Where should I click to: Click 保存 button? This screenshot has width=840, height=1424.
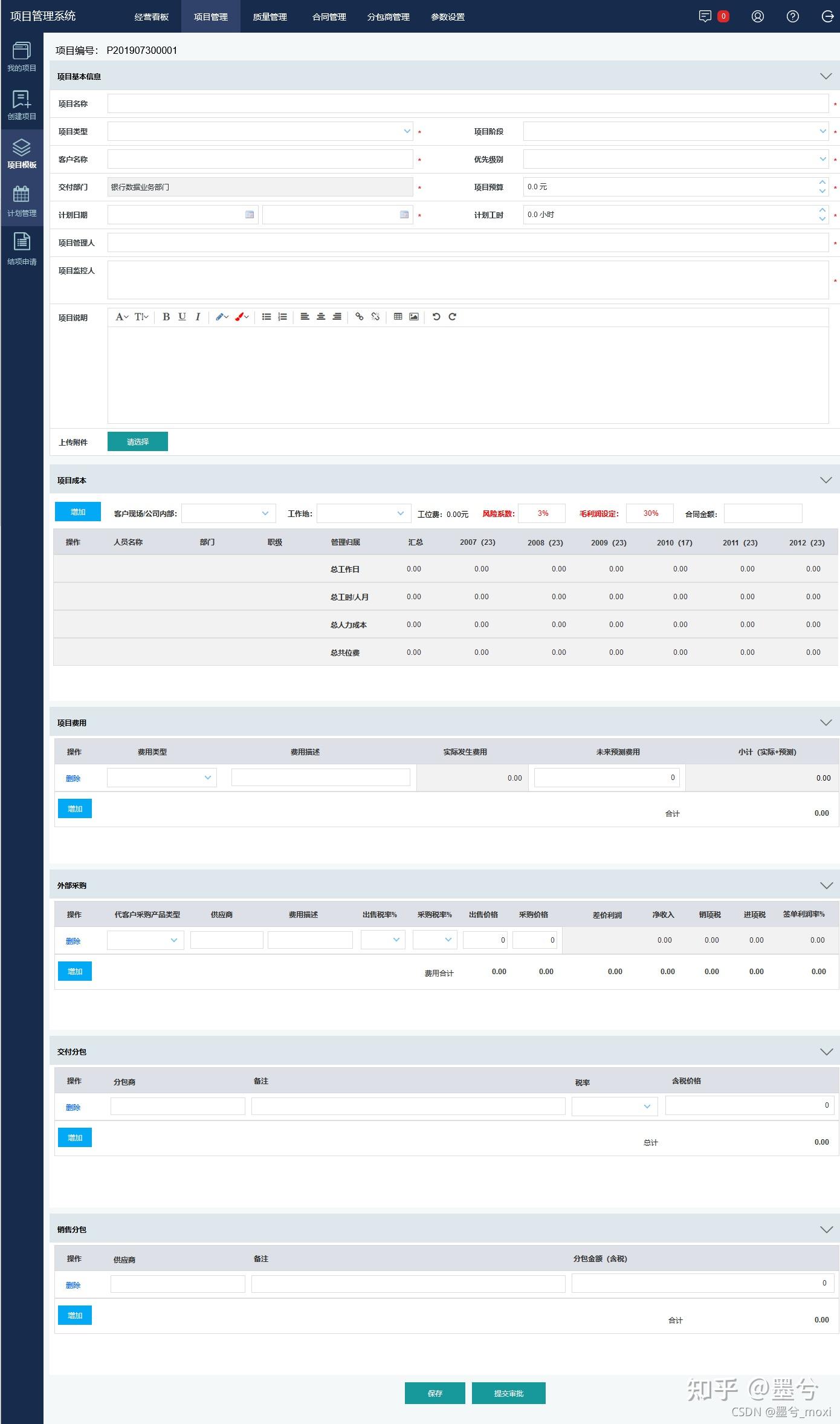[x=435, y=1393]
